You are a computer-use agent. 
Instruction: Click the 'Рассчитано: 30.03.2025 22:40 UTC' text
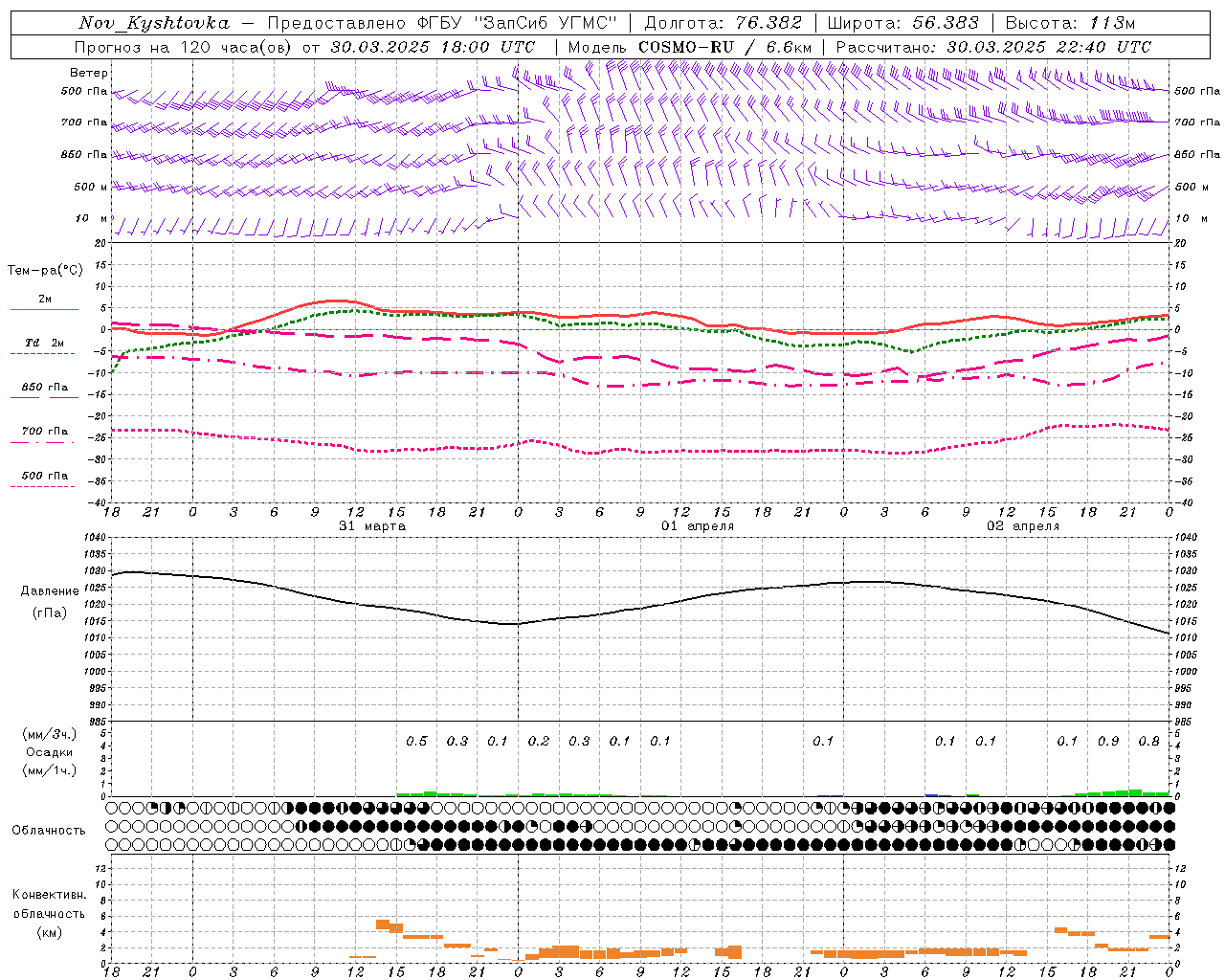click(993, 47)
